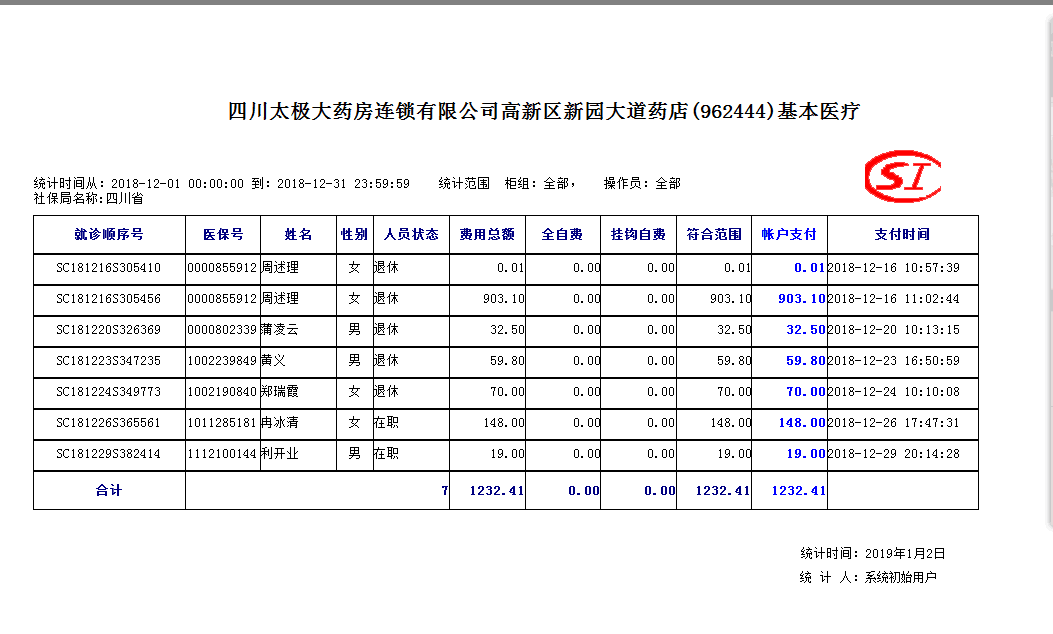Click account payment value 59.80

806,361
